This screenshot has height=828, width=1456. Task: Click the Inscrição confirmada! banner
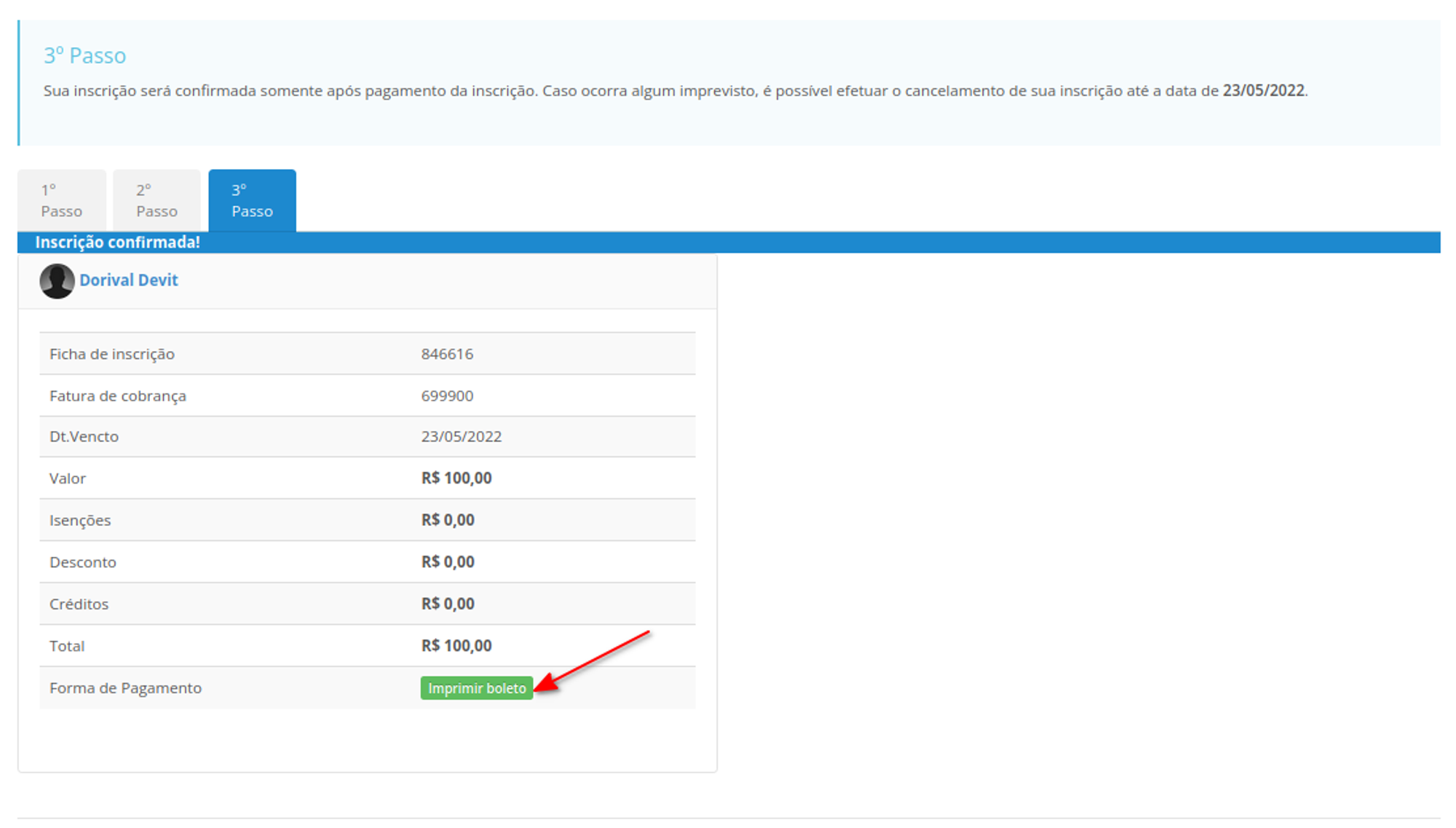pyautogui.click(x=117, y=243)
